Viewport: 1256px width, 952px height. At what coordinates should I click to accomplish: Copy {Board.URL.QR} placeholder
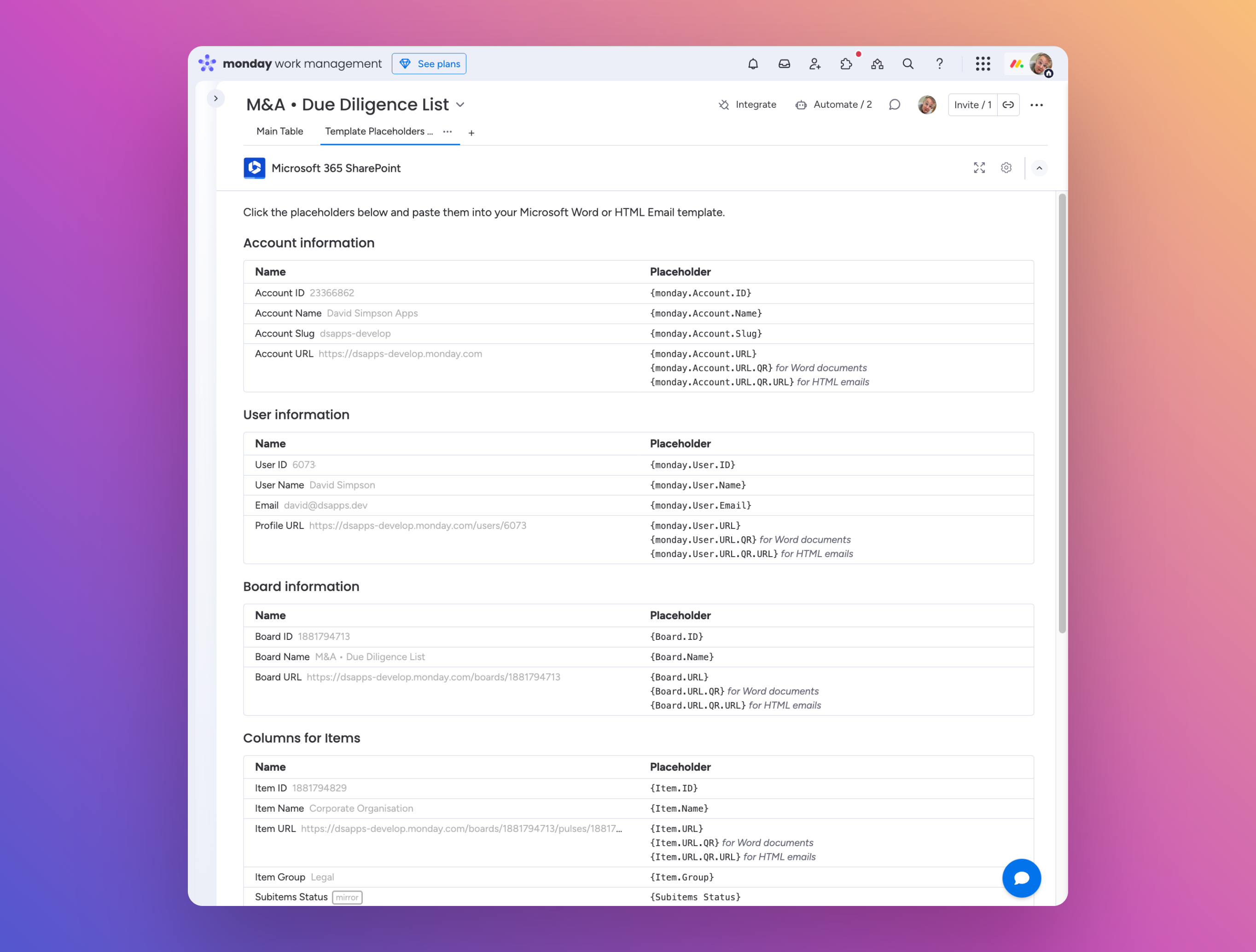[687, 691]
